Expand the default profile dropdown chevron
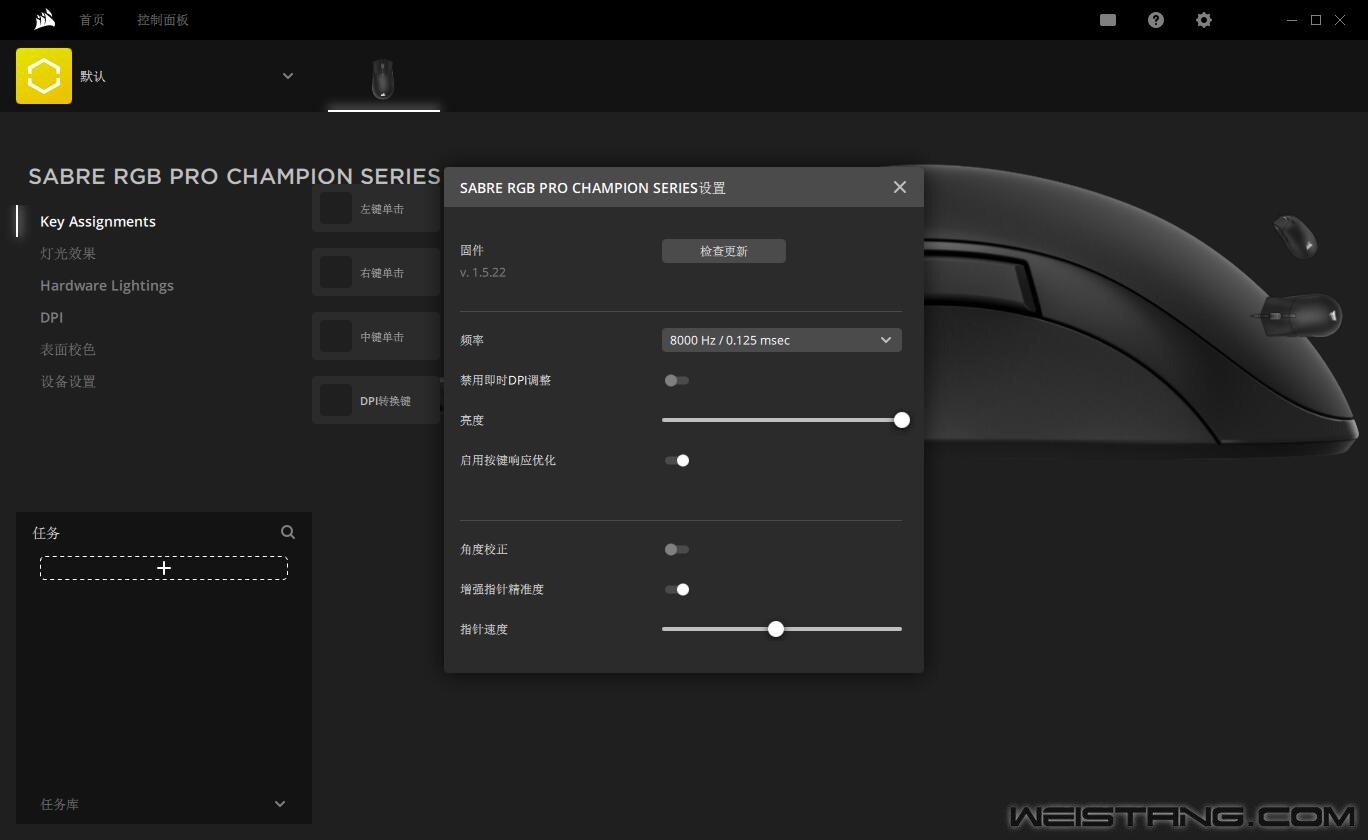This screenshot has width=1368, height=840. click(x=288, y=76)
